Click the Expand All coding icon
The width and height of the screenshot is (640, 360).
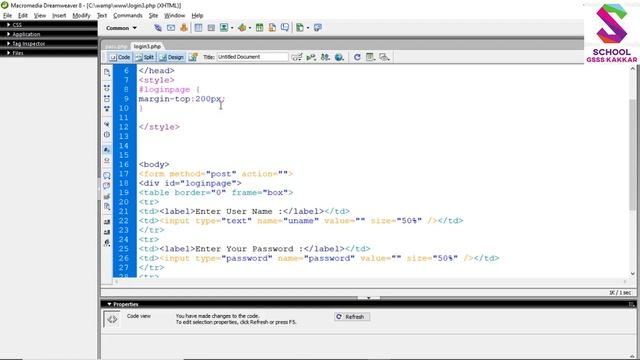pyautogui.click(x=107, y=109)
